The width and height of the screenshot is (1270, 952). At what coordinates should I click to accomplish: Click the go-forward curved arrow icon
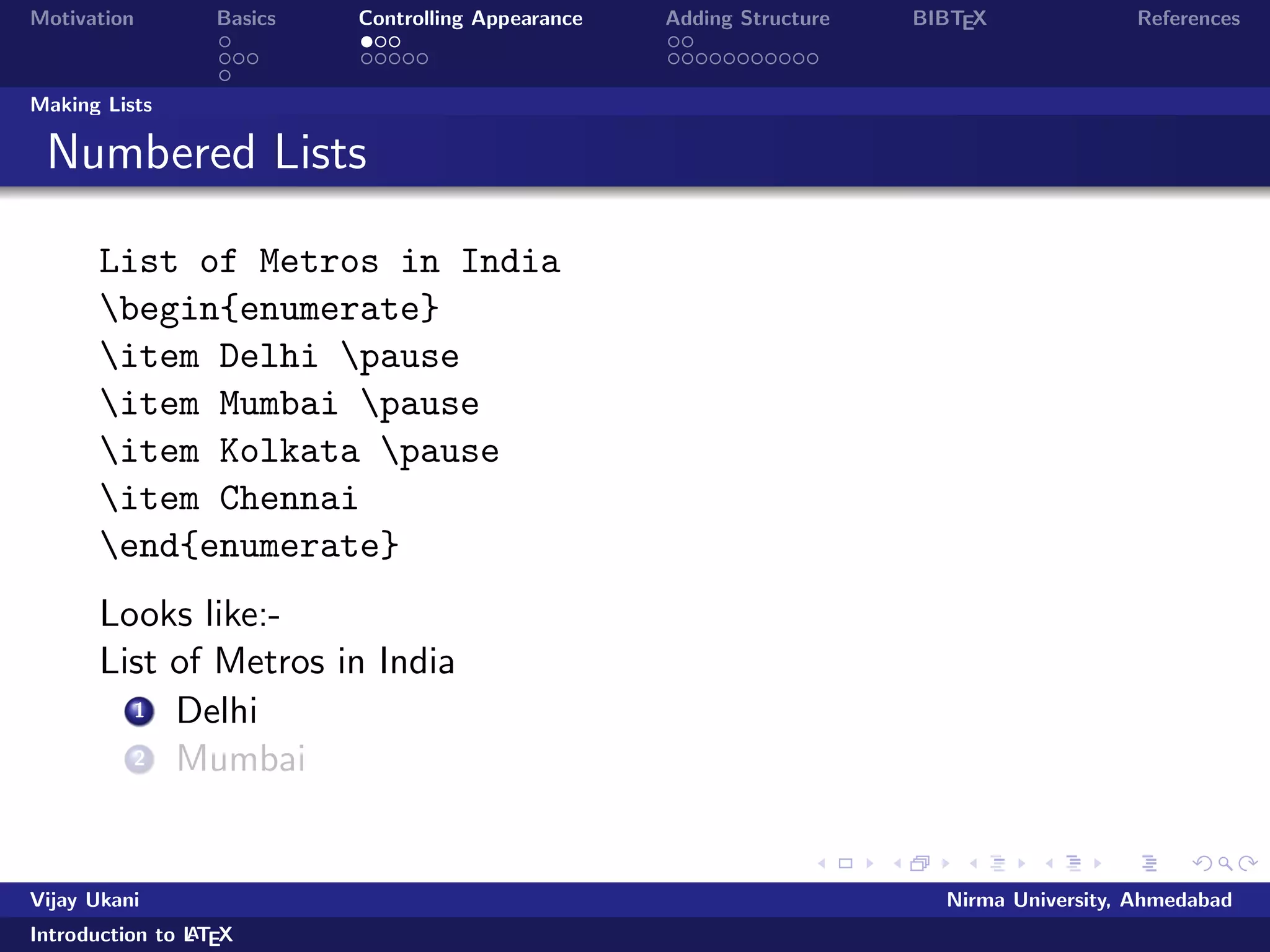(1248, 863)
